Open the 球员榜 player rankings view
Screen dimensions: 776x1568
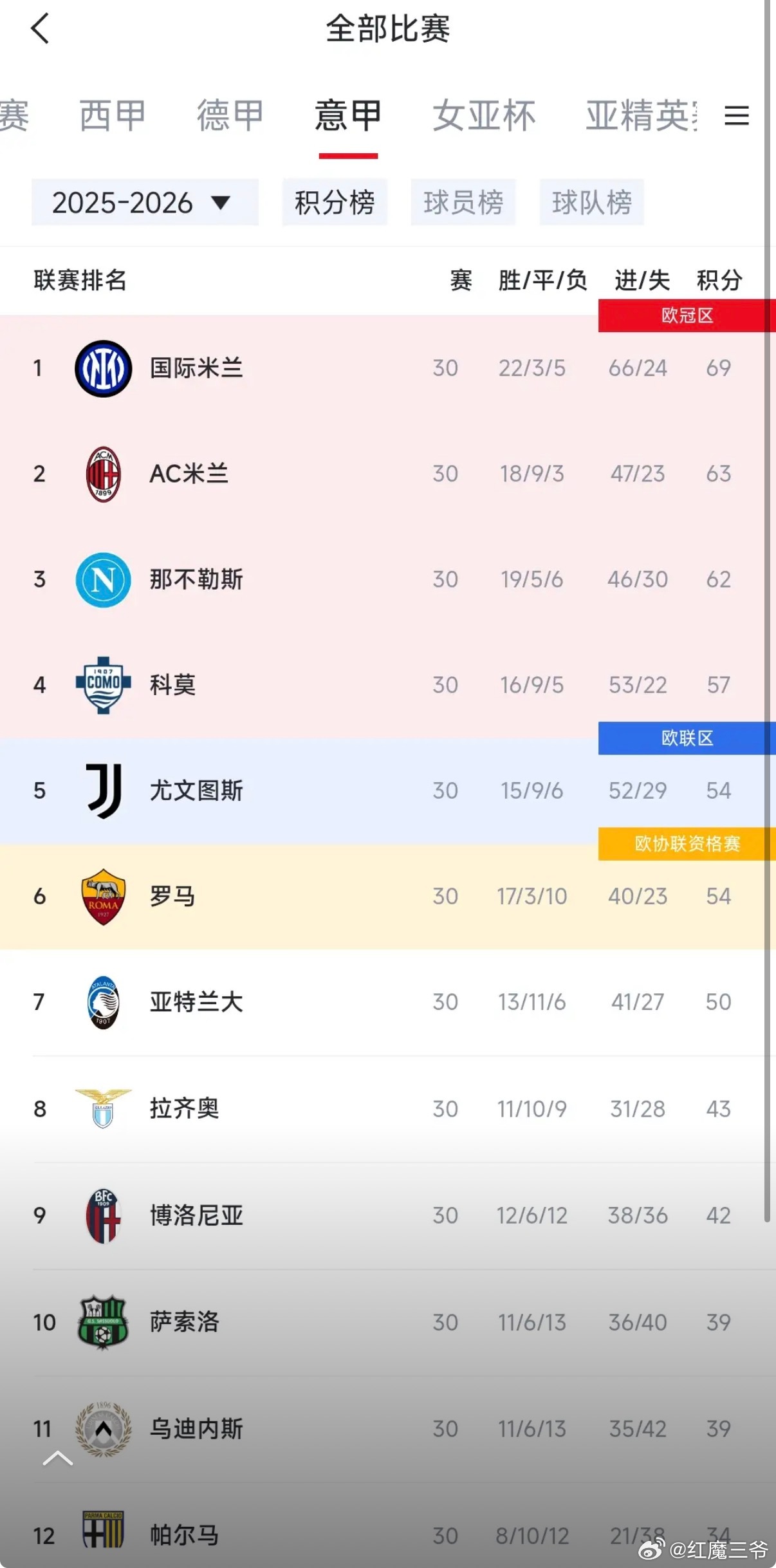pyautogui.click(x=463, y=201)
